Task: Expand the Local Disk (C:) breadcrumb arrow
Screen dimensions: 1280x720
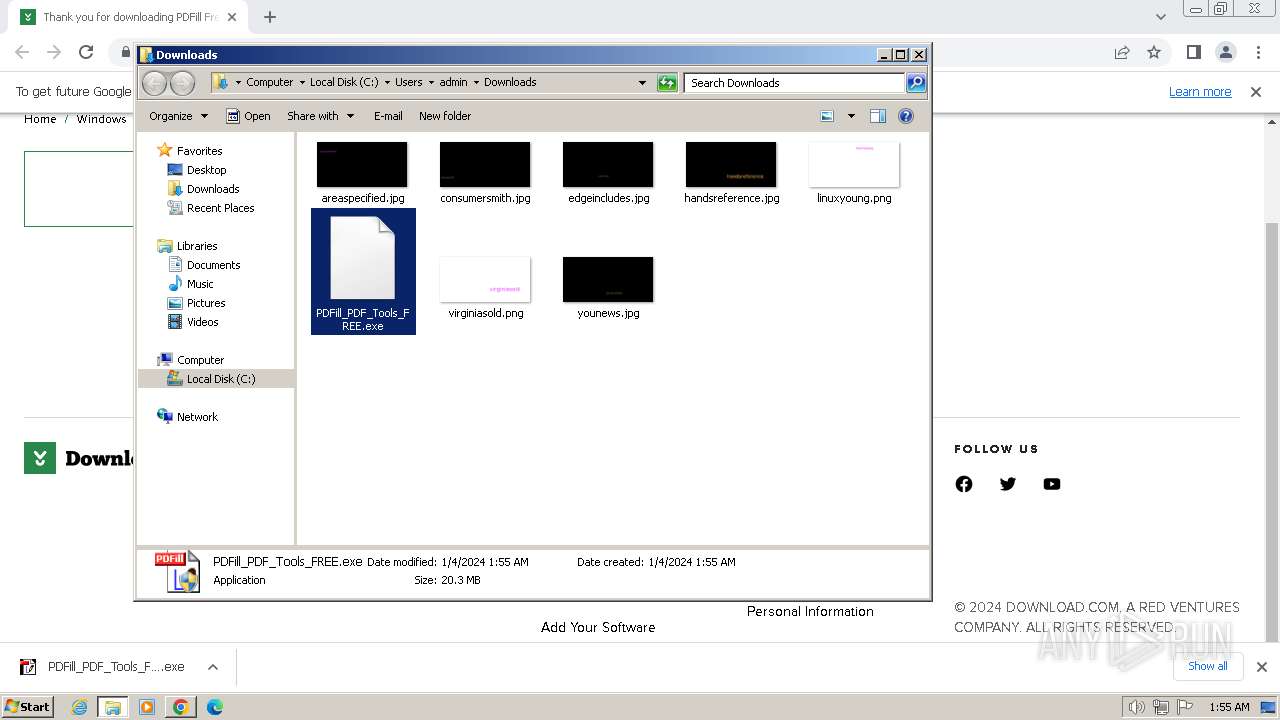Action: pos(387,83)
